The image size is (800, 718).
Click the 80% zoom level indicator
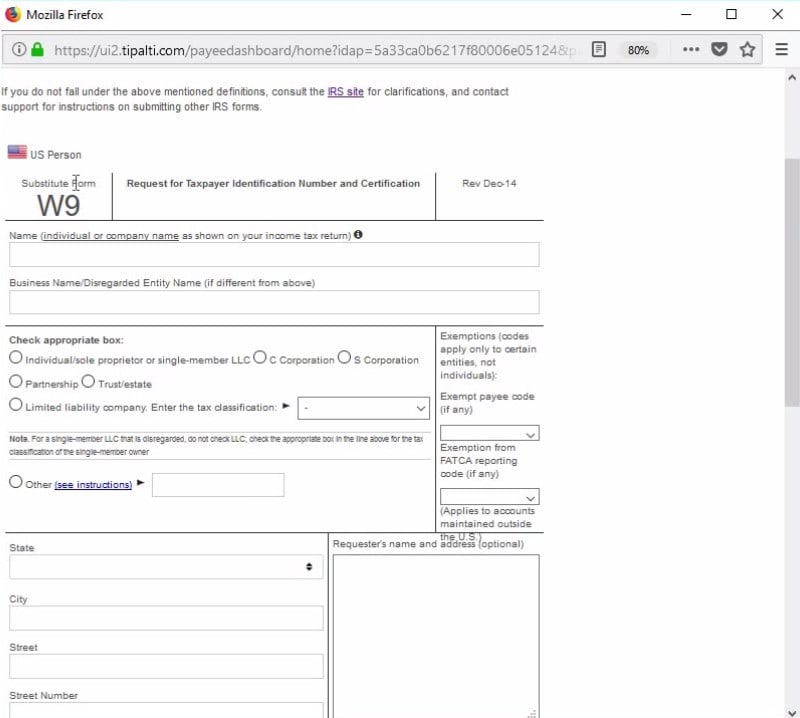click(638, 50)
